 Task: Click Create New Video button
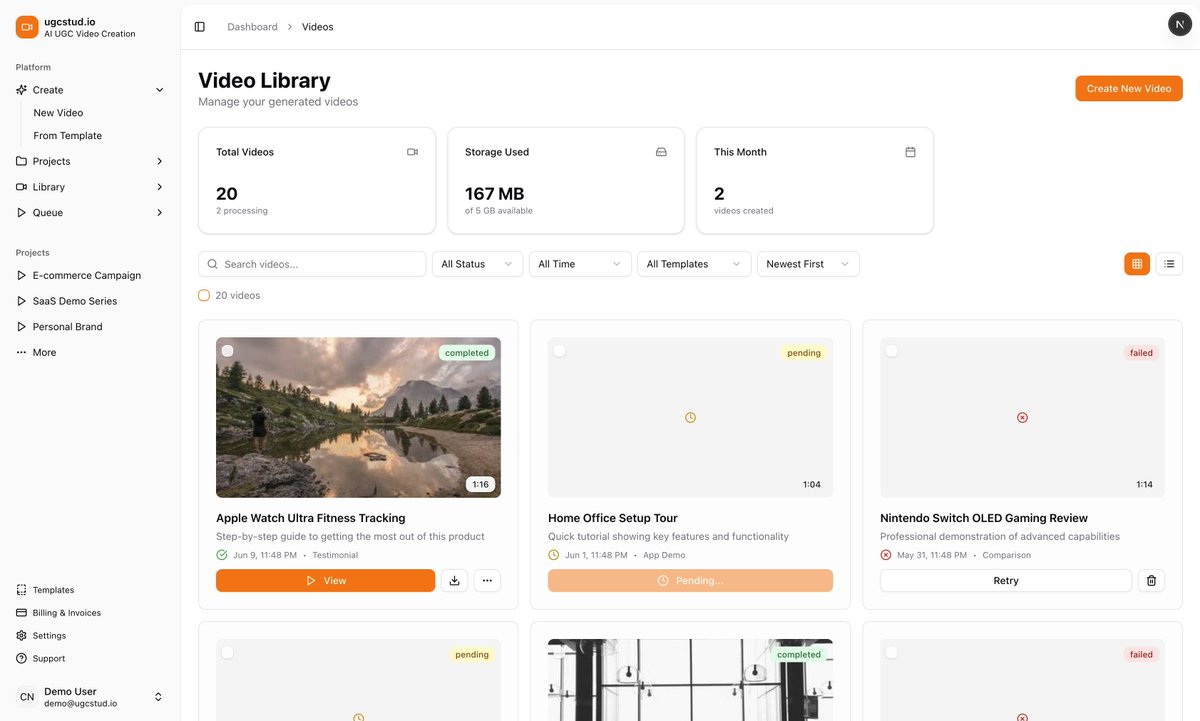tap(1129, 88)
